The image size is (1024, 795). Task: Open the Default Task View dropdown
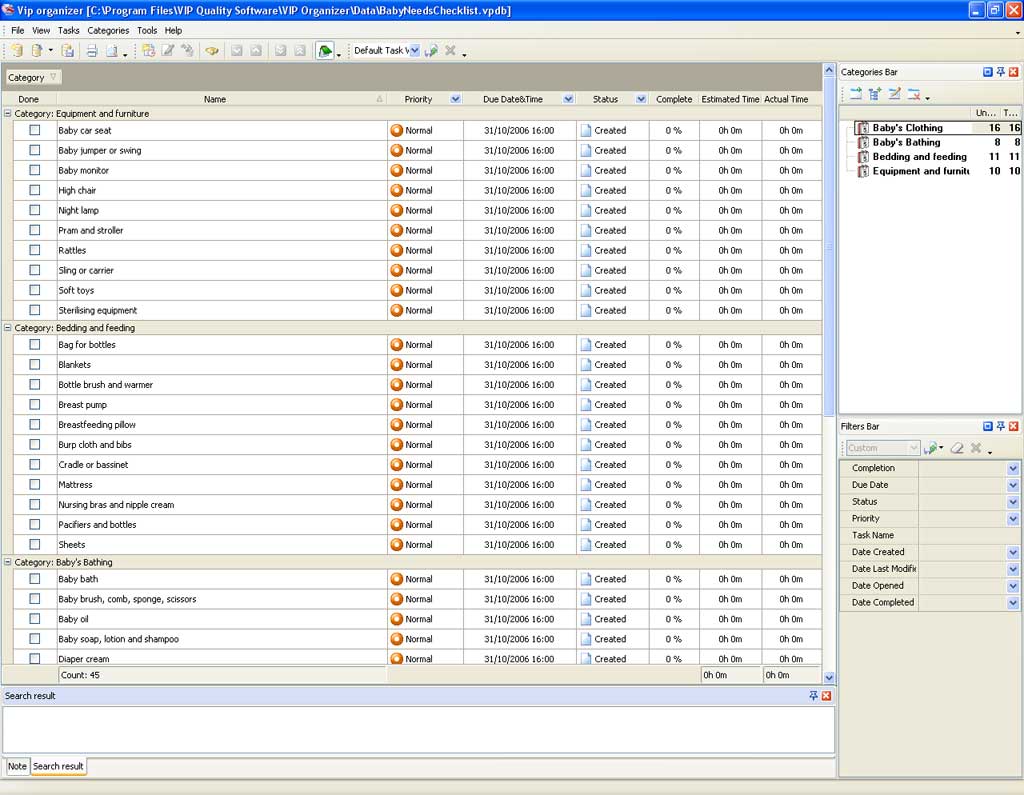click(x=413, y=51)
